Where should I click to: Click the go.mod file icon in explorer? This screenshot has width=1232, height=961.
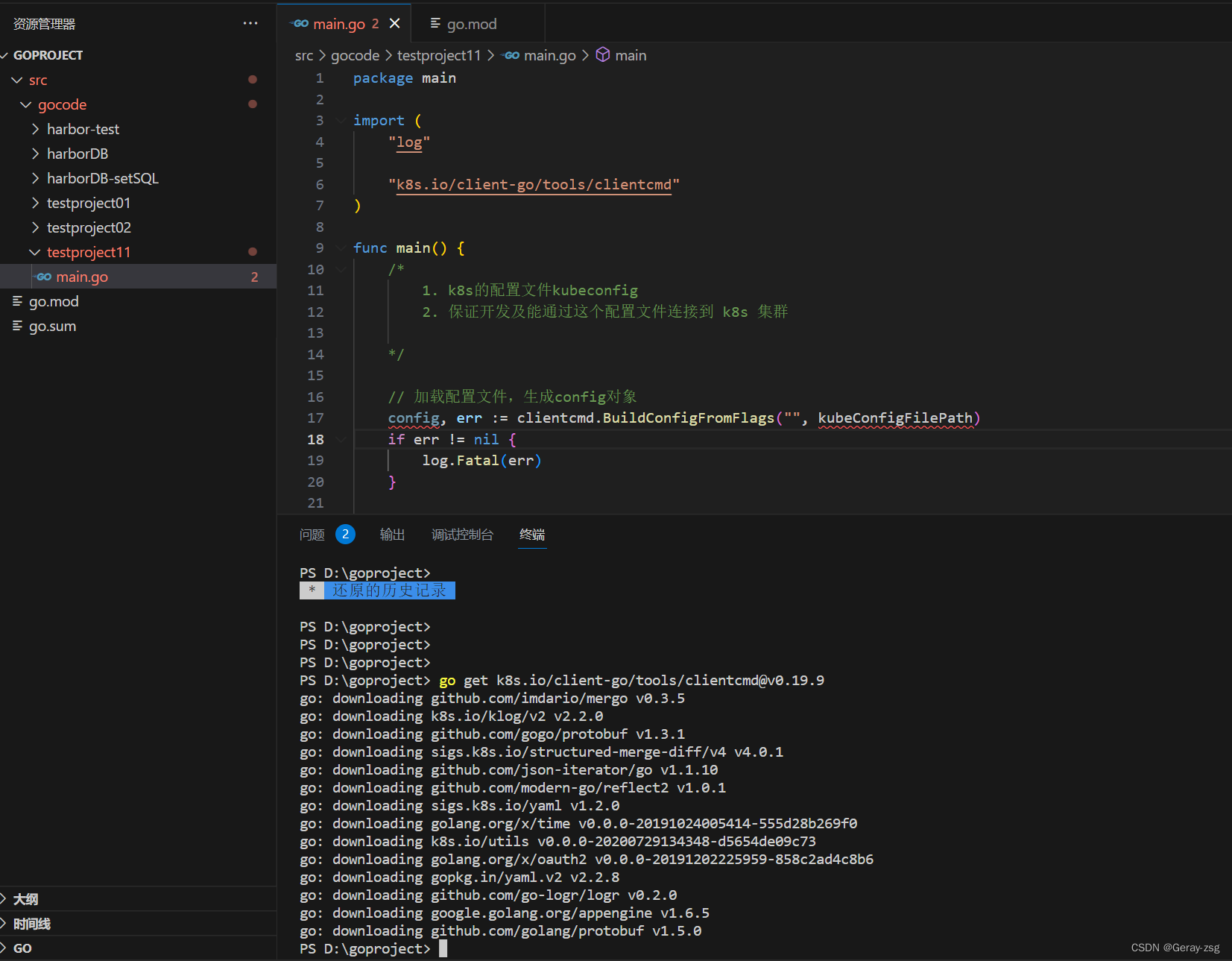click(17, 301)
